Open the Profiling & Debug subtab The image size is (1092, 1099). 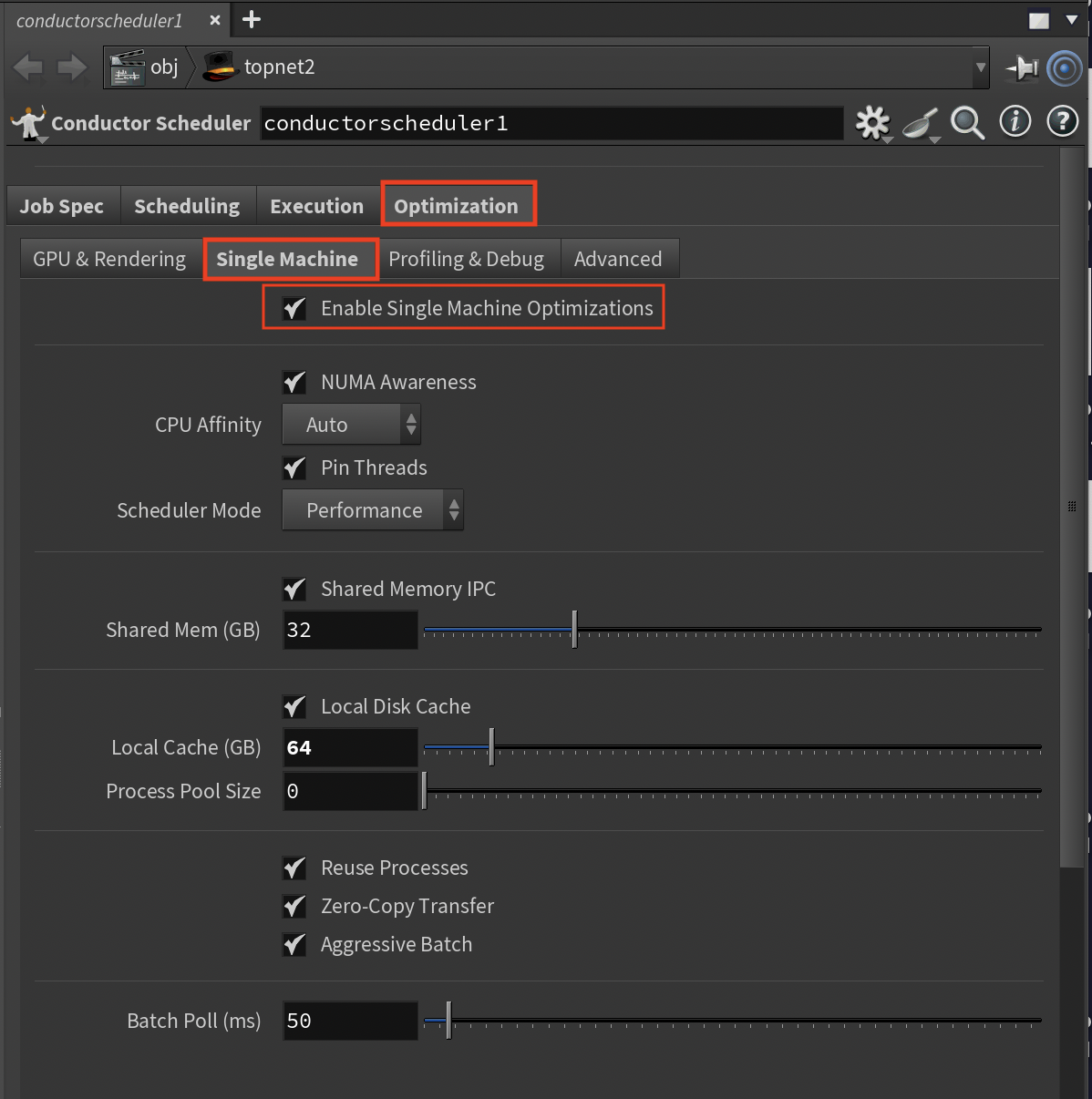(x=466, y=259)
